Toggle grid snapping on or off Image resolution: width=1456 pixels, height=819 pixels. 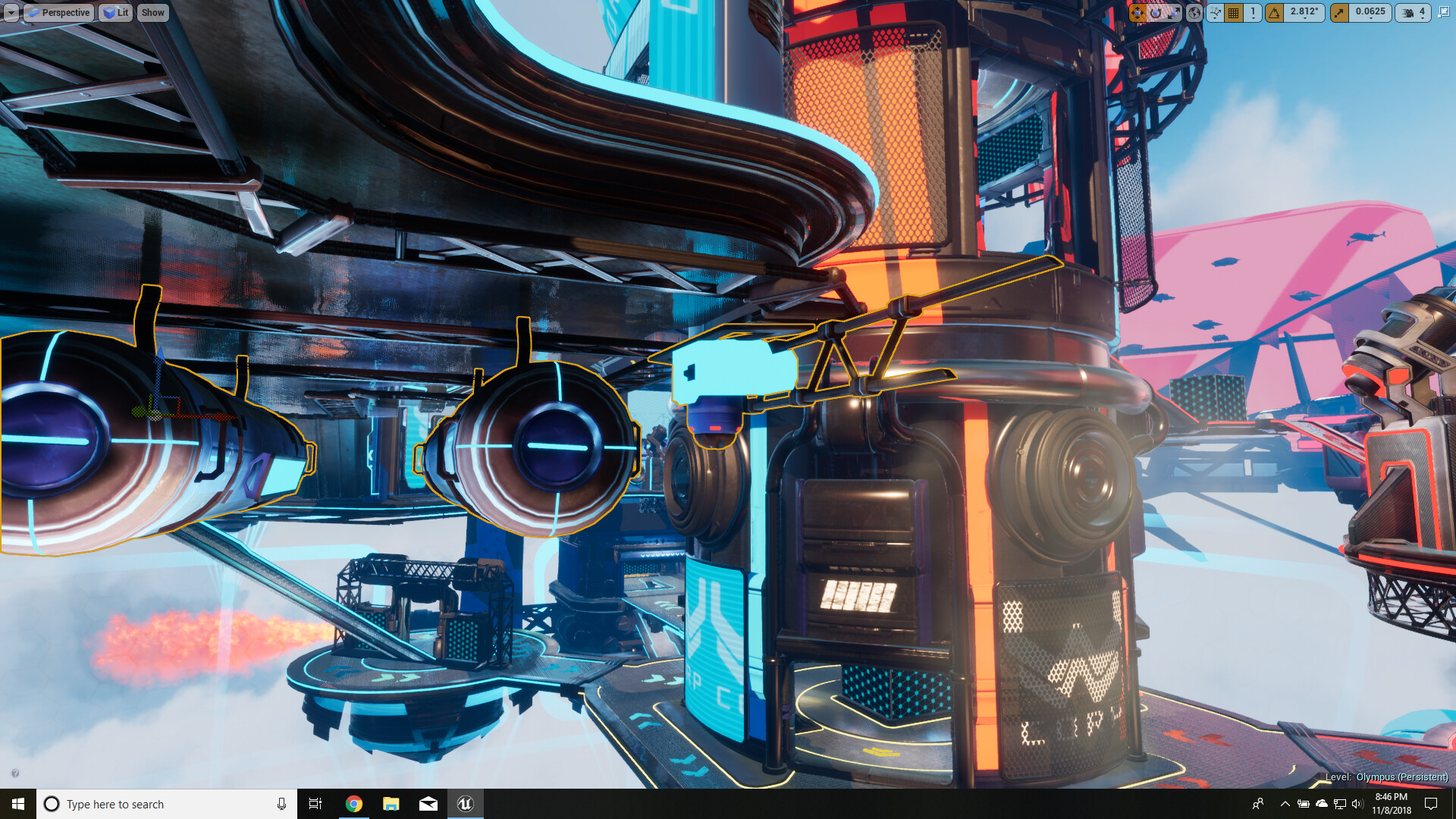point(1234,13)
